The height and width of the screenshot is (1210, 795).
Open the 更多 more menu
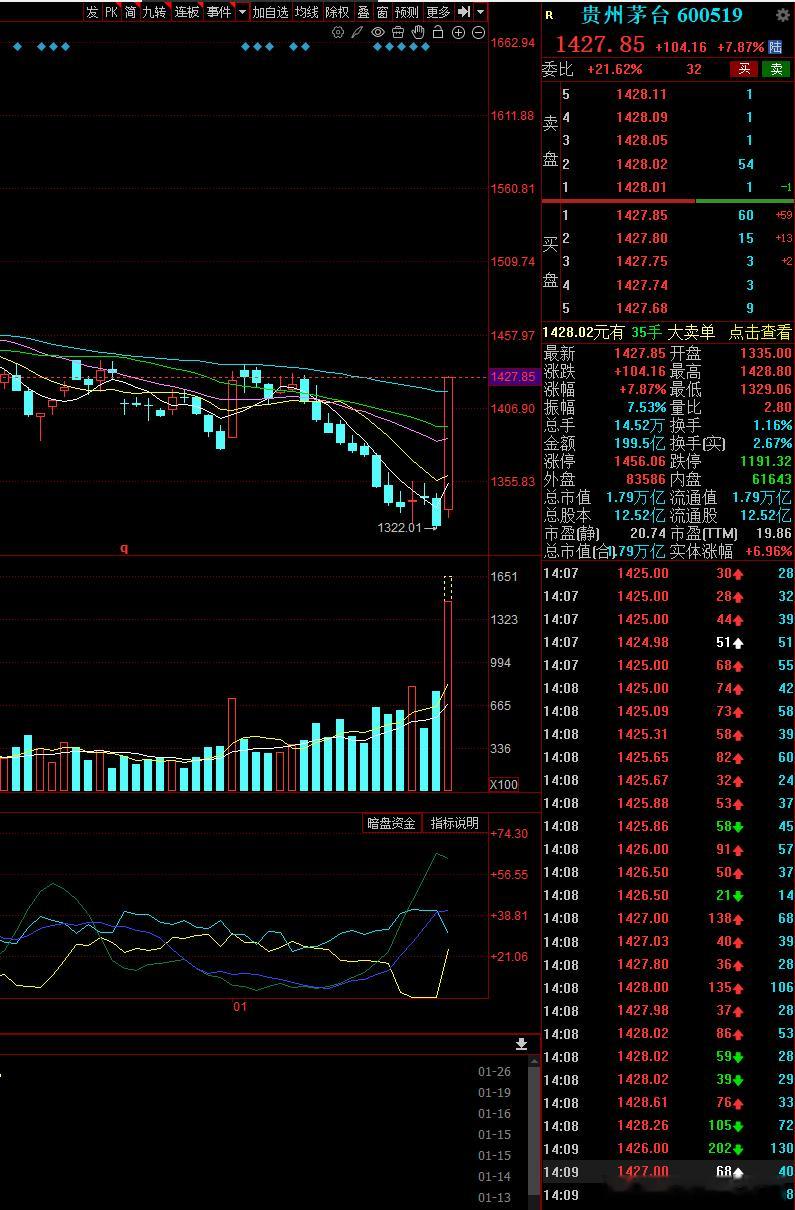coord(438,12)
